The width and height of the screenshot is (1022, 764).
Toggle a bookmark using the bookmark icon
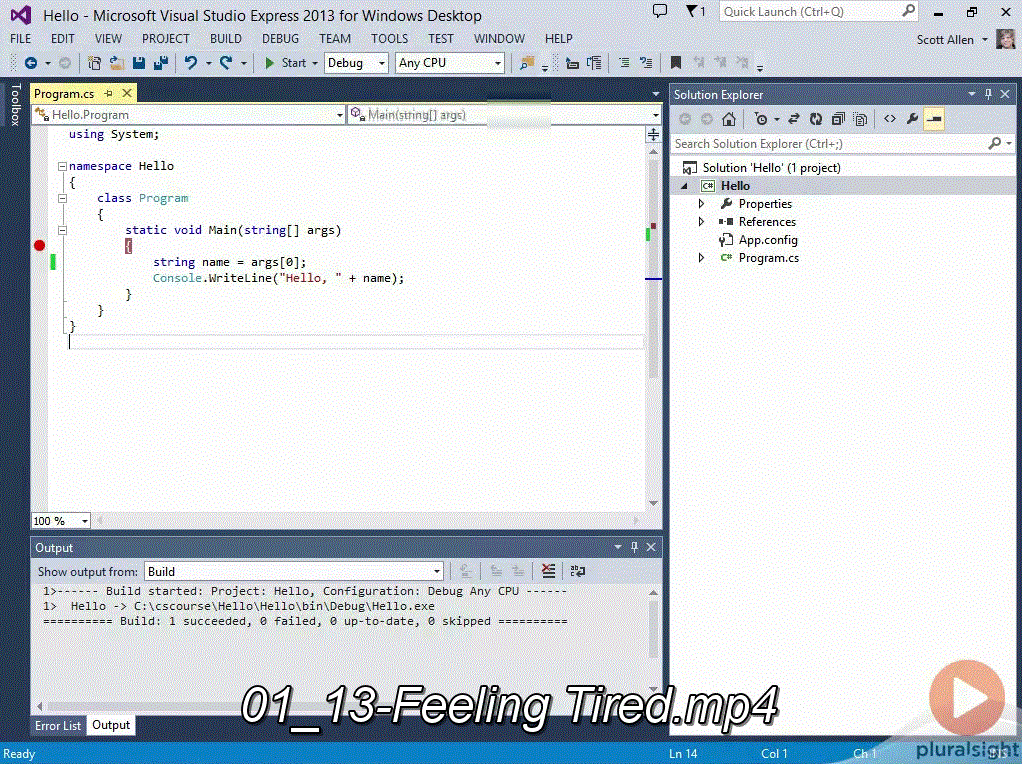point(676,63)
